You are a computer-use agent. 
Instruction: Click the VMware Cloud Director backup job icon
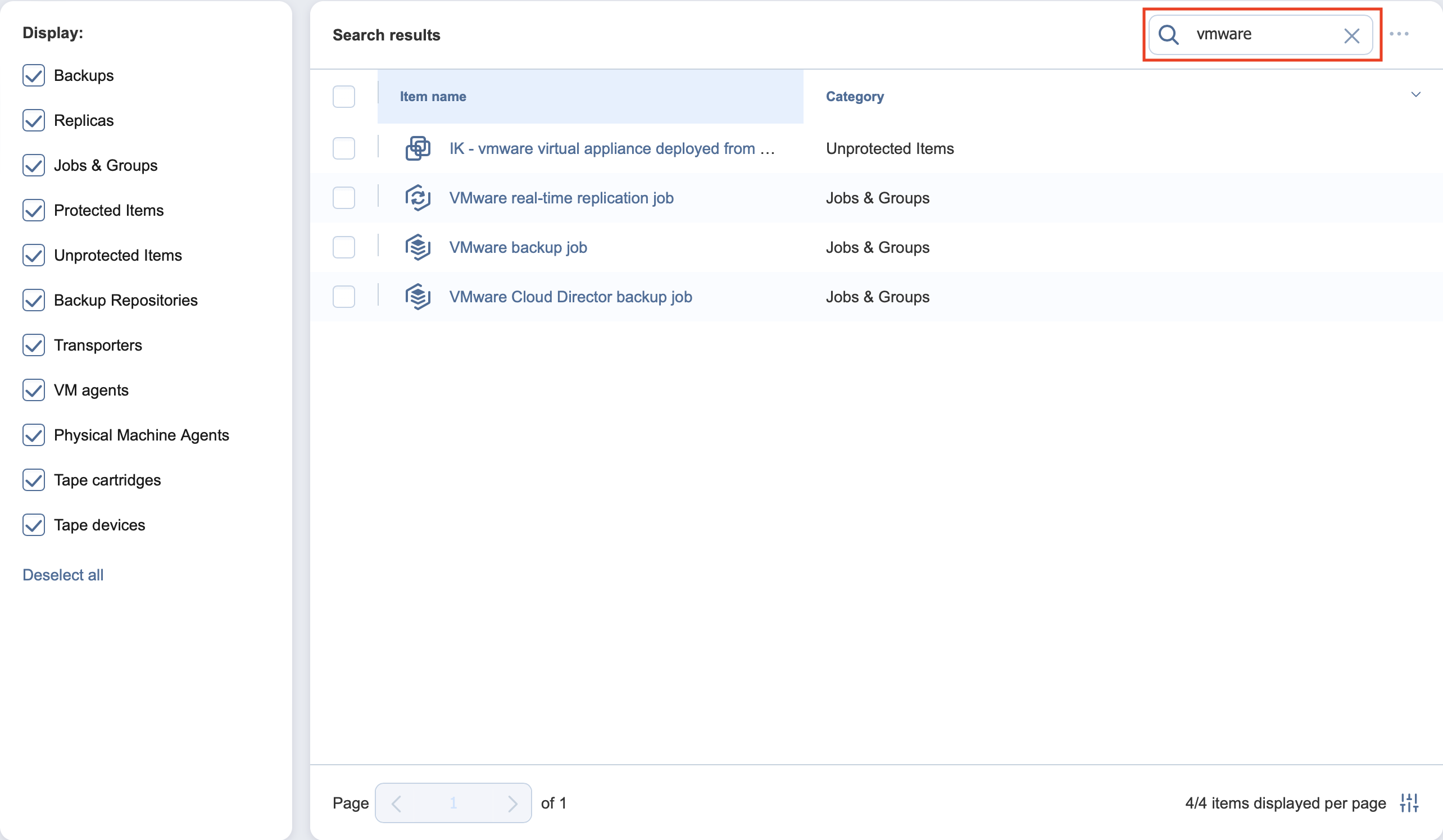[x=418, y=297]
